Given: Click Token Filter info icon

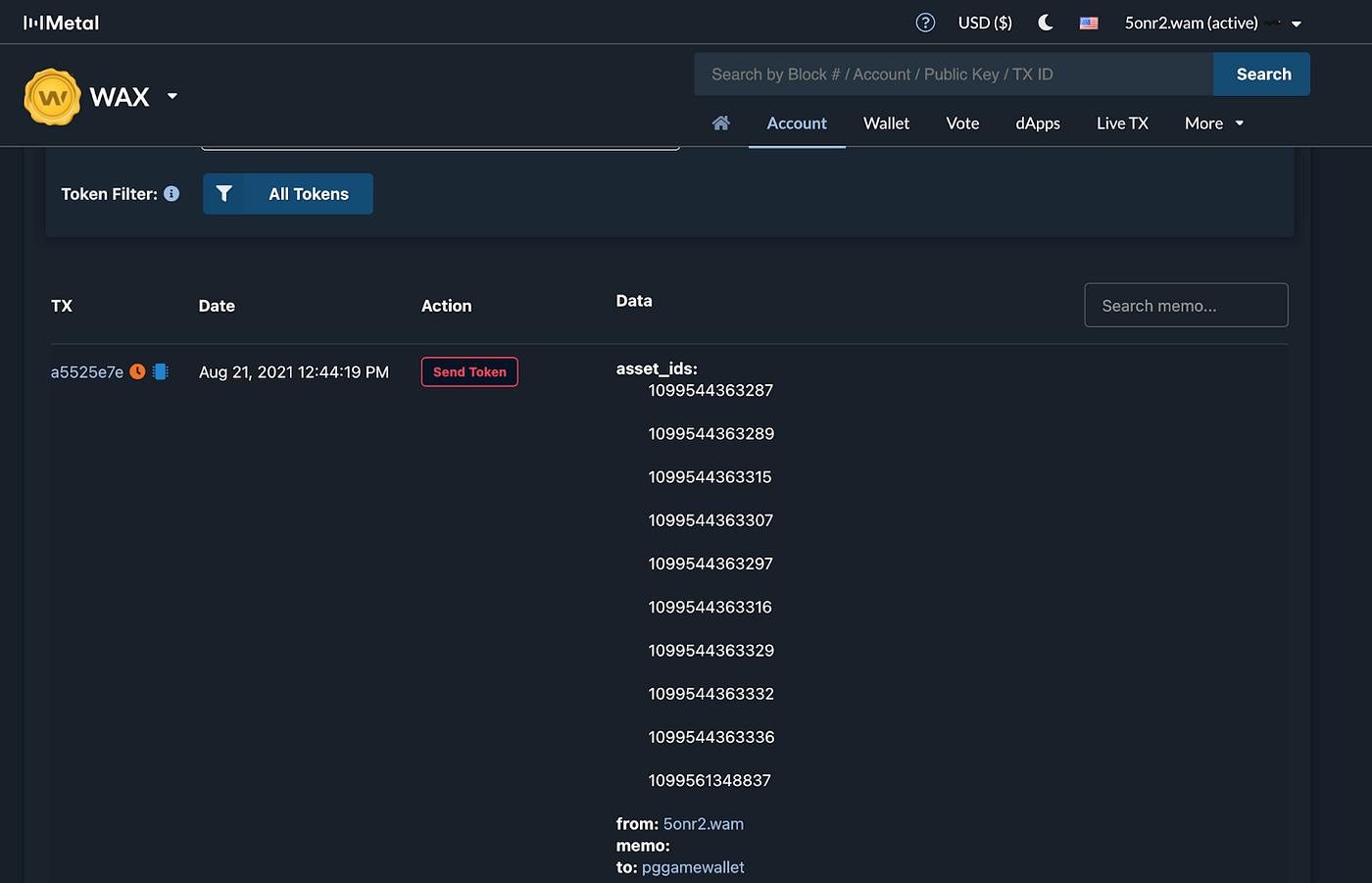Looking at the screenshot, I should (171, 194).
